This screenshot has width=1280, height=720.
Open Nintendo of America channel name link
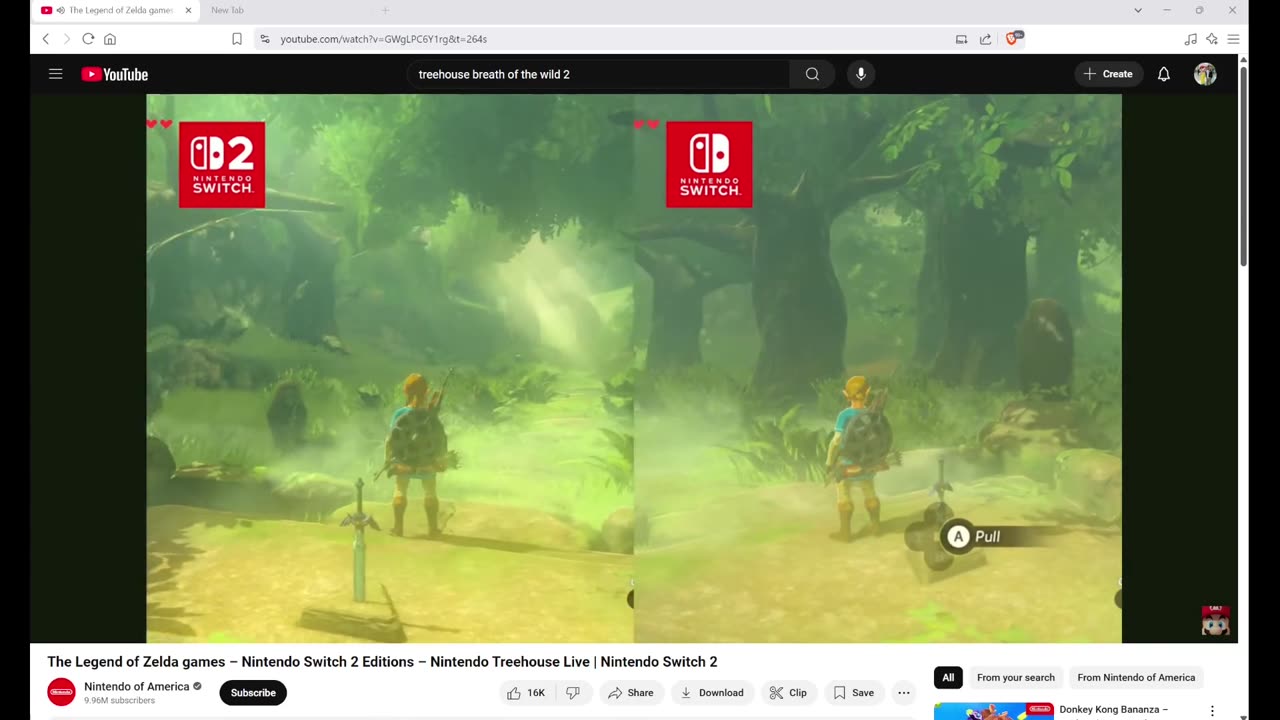click(136, 686)
